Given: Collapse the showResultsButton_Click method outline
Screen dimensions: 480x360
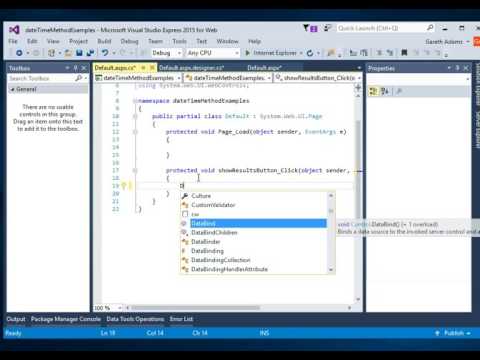Looking at the screenshot, I should tap(135, 170).
